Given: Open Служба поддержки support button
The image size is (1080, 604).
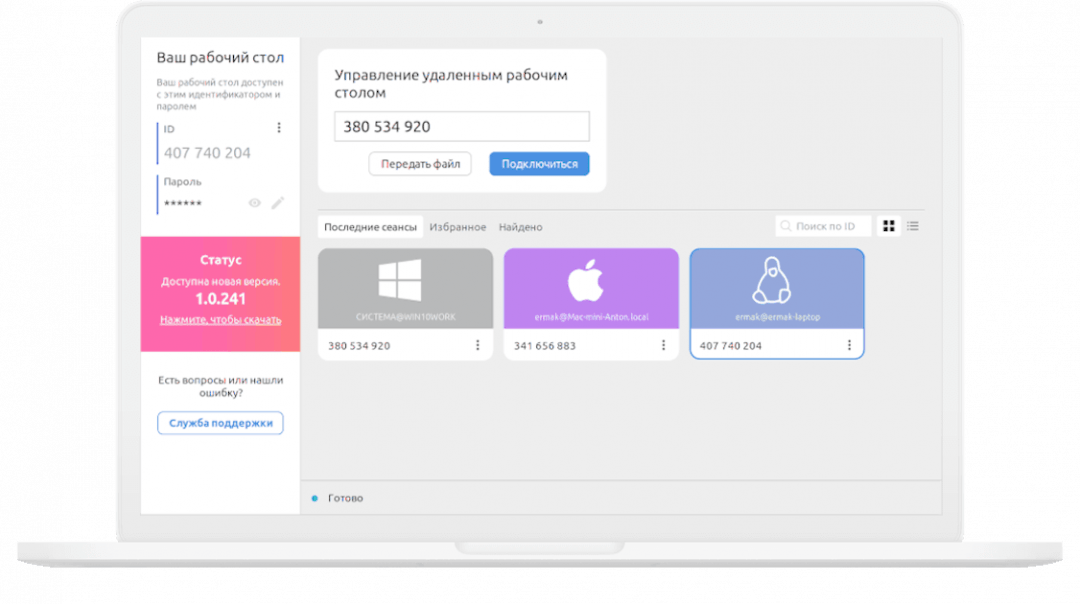Looking at the screenshot, I should click(x=220, y=423).
